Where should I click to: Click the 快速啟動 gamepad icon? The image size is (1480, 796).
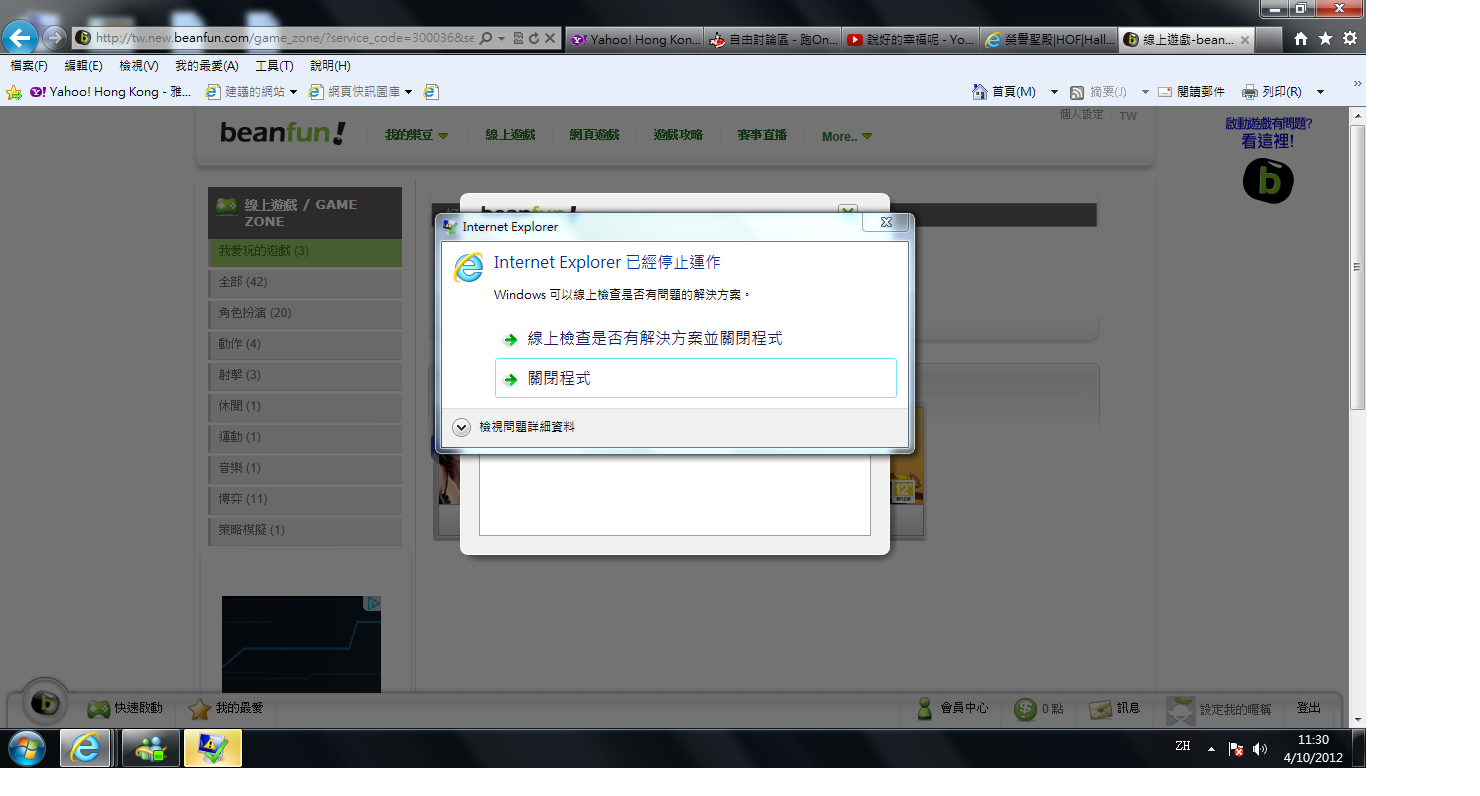coord(98,709)
